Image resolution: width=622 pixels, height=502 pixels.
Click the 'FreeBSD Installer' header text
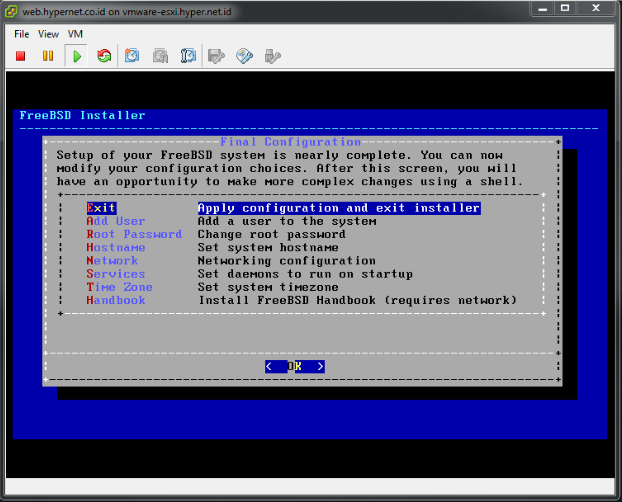[x=83, y=115]
